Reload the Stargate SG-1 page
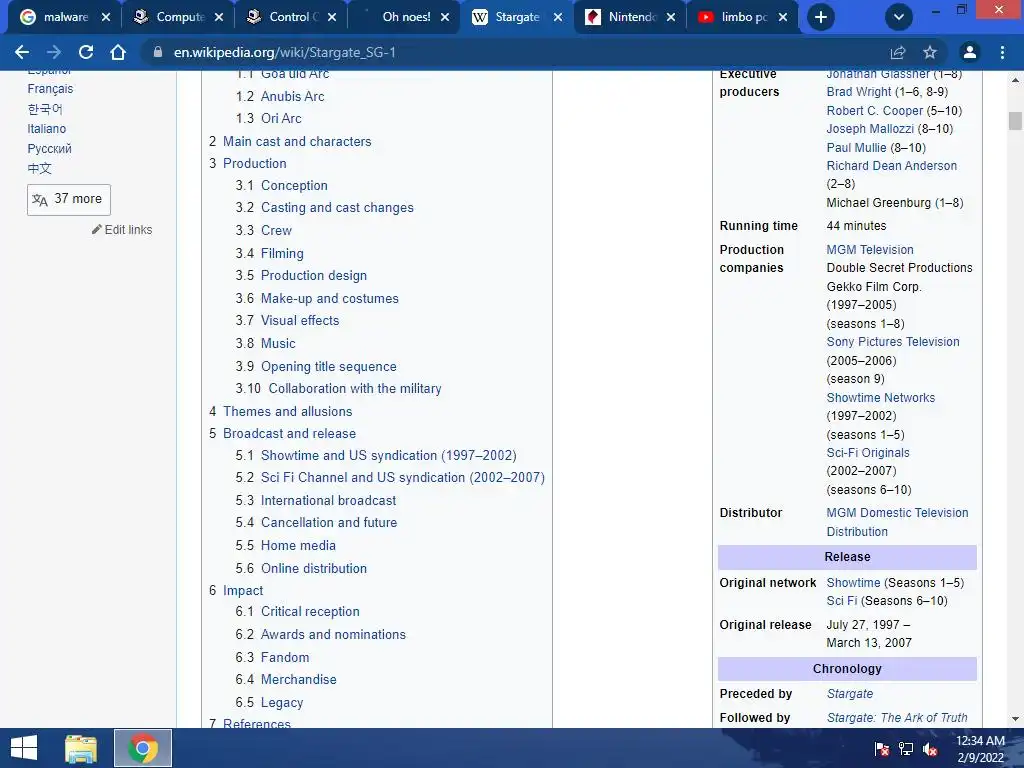Viewport: 1024px width, 768px height. pyautogui.click(x=86, y=52)
